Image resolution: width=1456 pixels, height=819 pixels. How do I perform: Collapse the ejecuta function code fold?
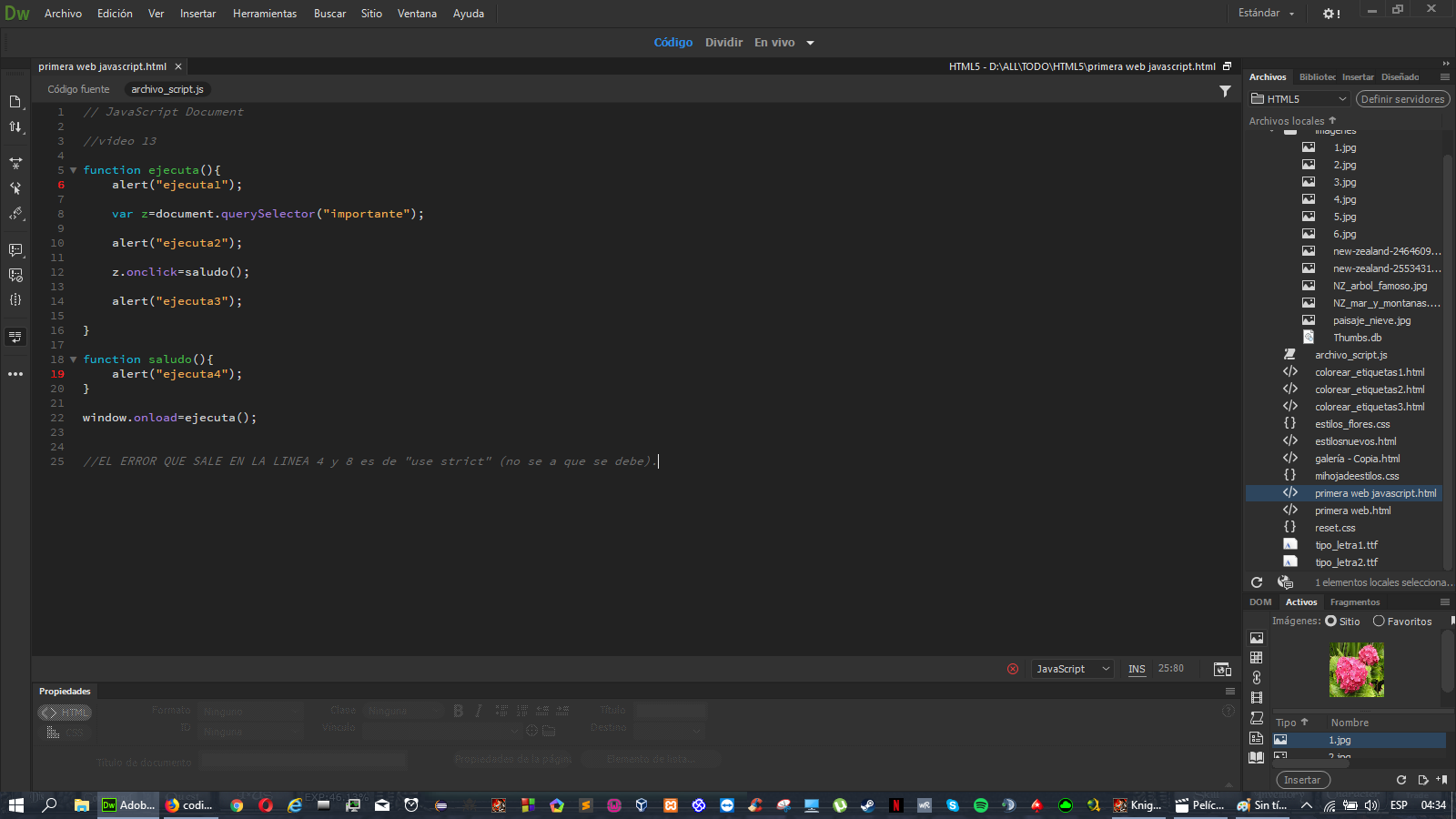(x=74, y=170)
